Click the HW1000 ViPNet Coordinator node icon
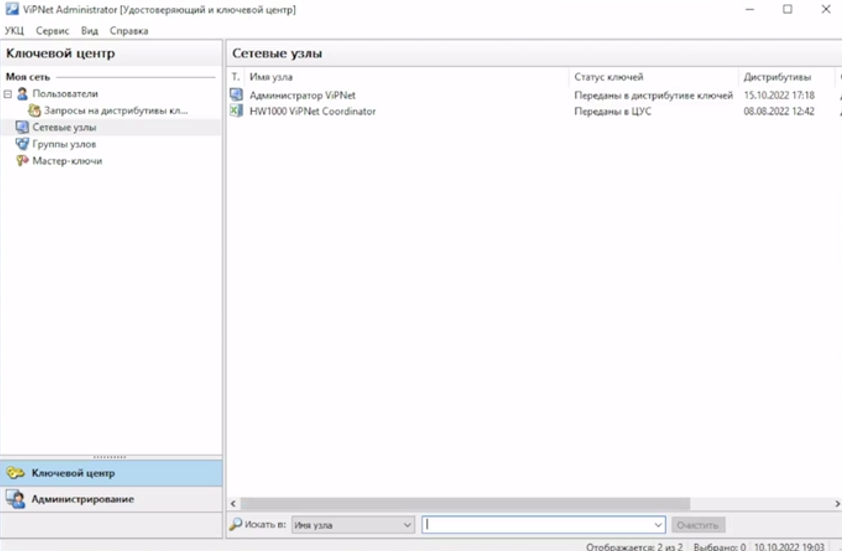842x551 pixels. [236, 111]
